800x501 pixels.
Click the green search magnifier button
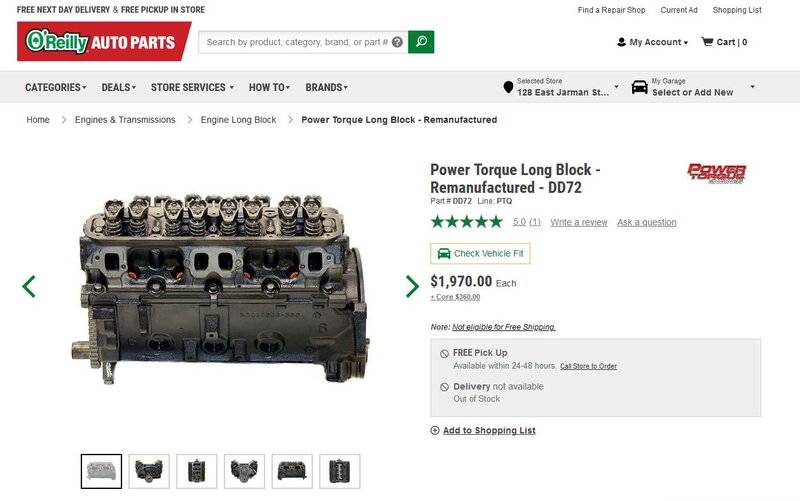coord(421,42)
